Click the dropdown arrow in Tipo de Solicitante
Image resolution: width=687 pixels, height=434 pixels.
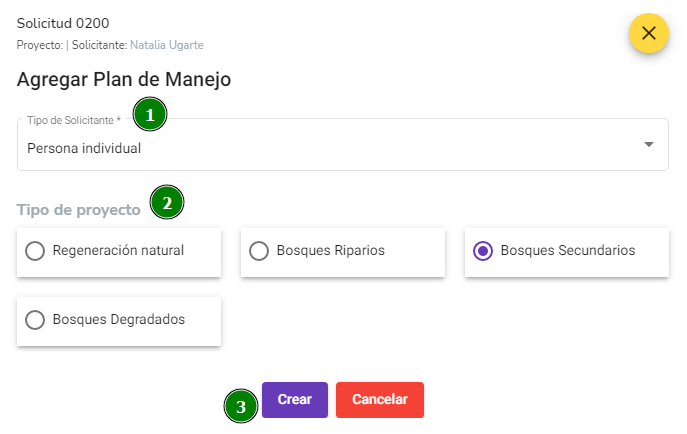click(648, 145)
